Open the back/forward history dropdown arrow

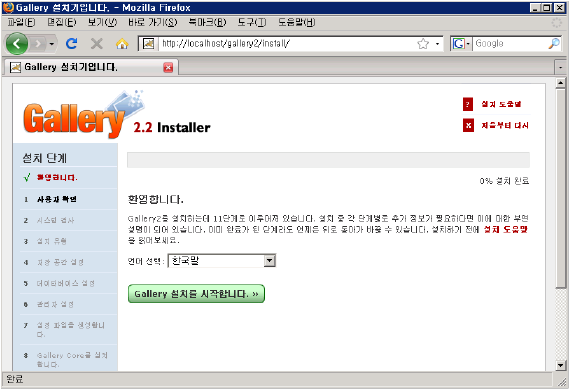(52, 44)
